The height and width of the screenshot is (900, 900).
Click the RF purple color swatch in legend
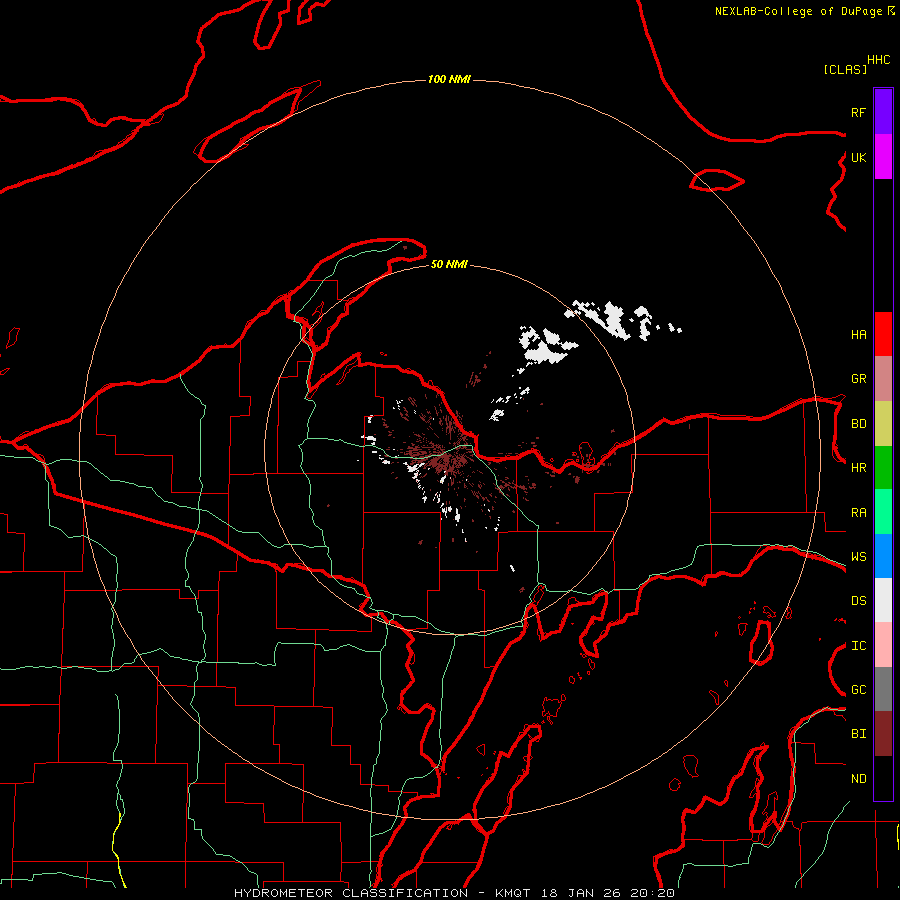tap(883, 112)
